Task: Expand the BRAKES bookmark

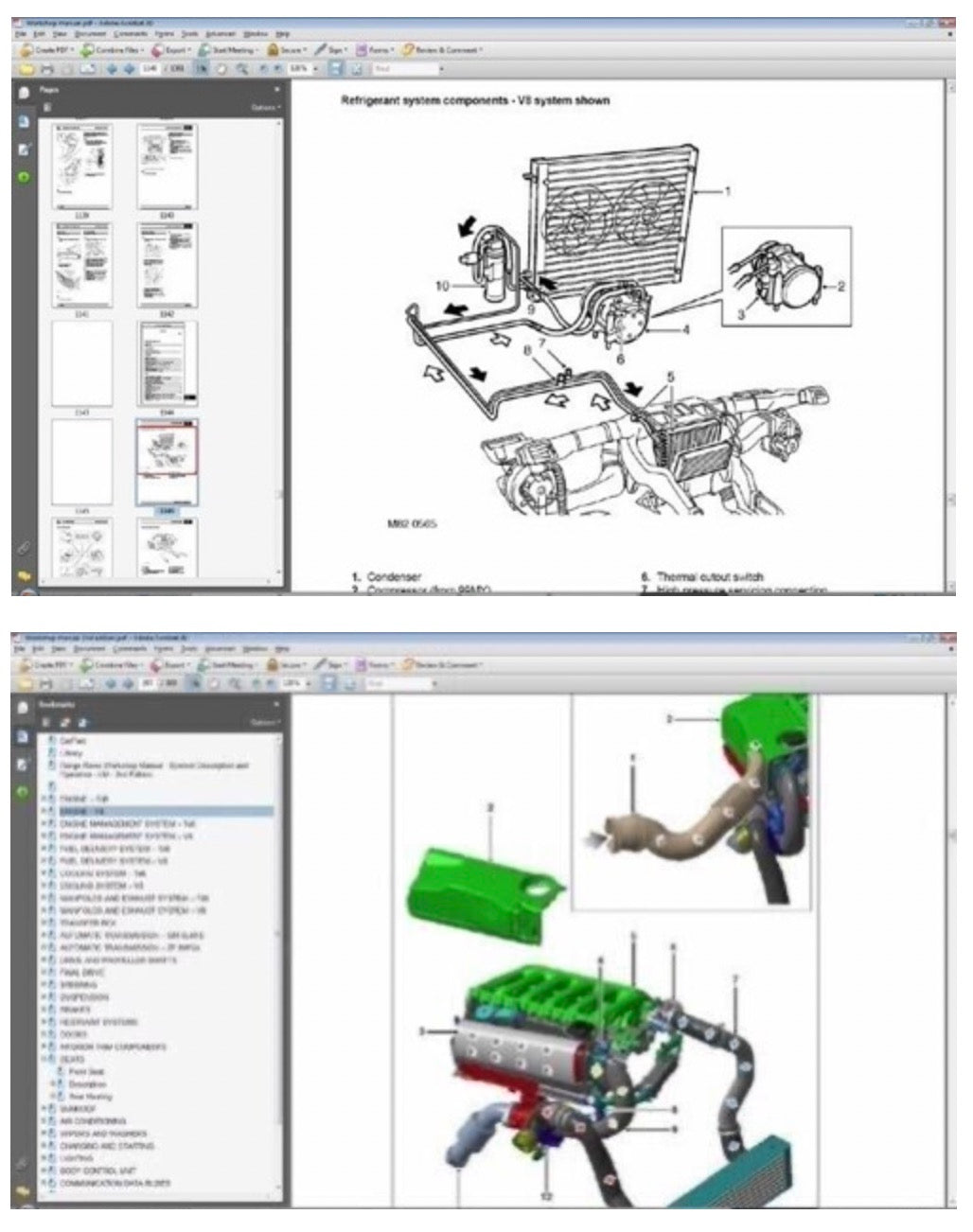Action: (44, 1010)
